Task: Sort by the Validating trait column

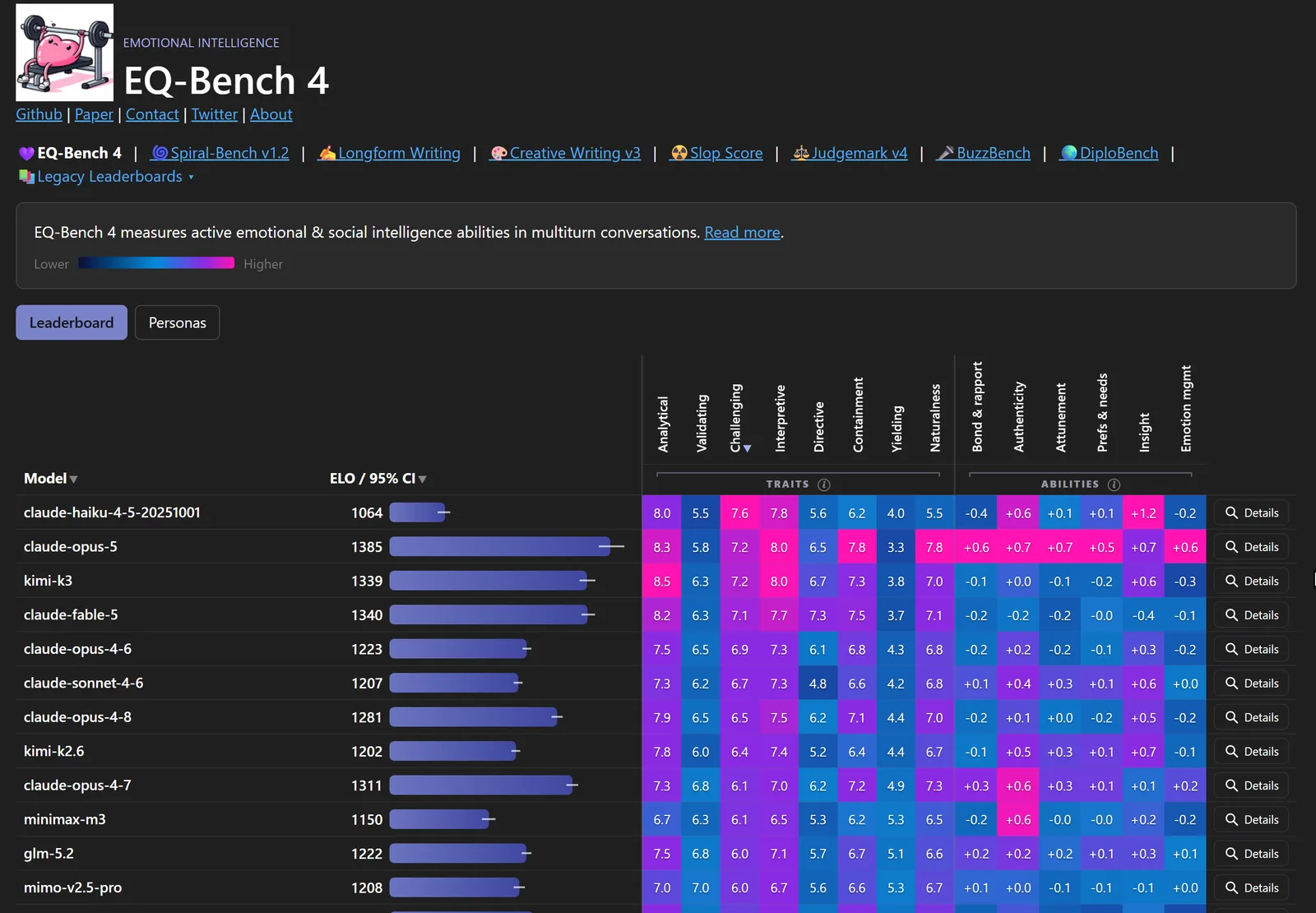Action: (702, 424)
